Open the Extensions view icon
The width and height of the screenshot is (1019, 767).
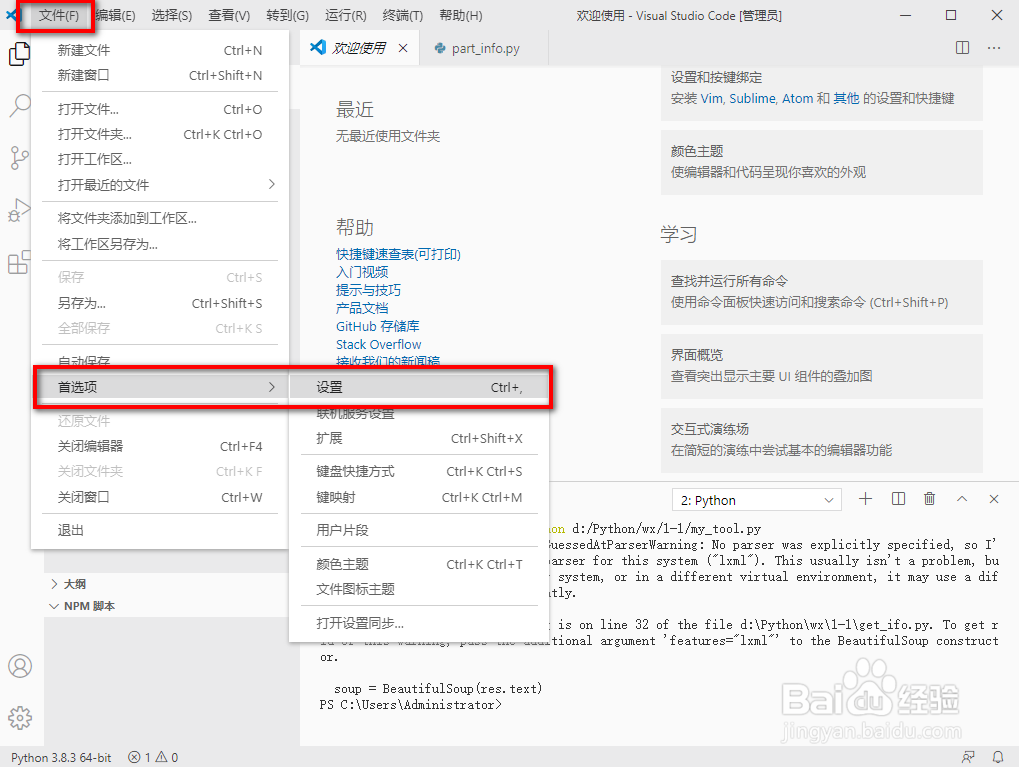(x=19, y=262)
